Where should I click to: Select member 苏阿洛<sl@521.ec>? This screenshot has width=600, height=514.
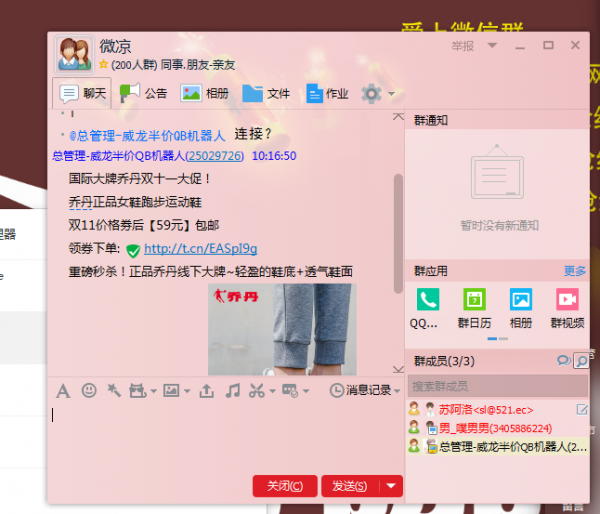(x=498, y=410)
